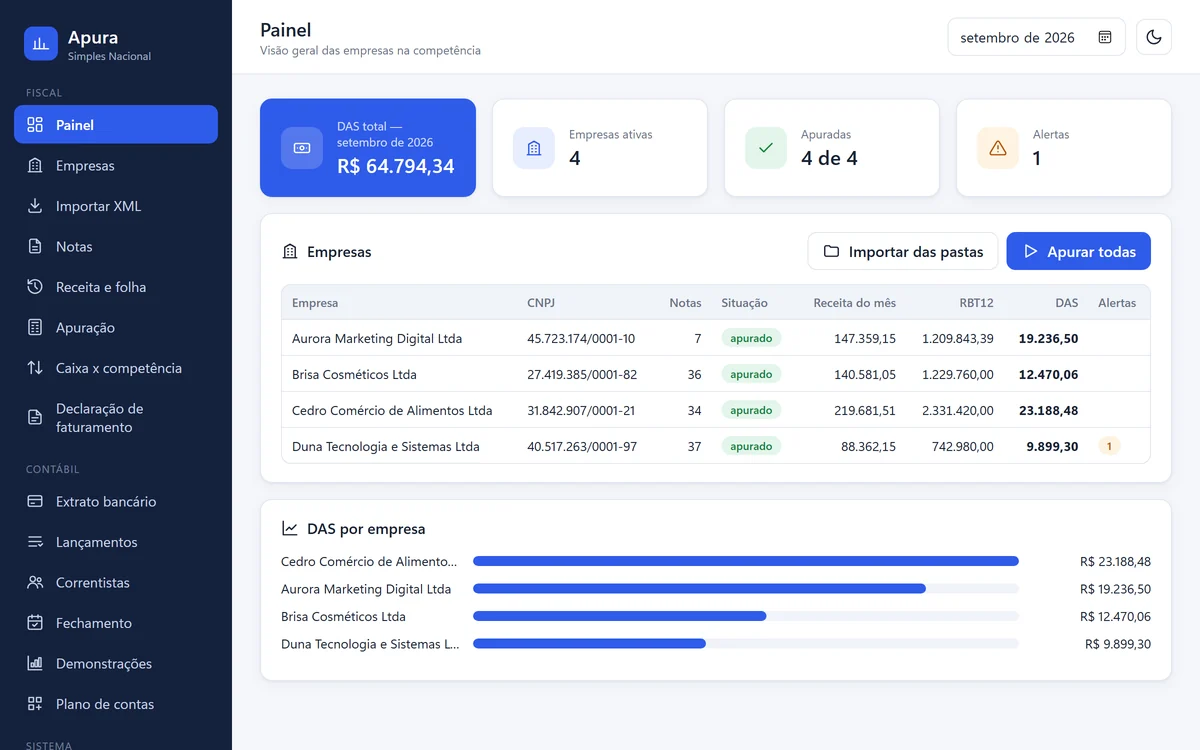The height and width of the screenshot is (750, 1200).
Task: Click the line chart icon beside DAS por empresa
Action: tap(290, 529)
